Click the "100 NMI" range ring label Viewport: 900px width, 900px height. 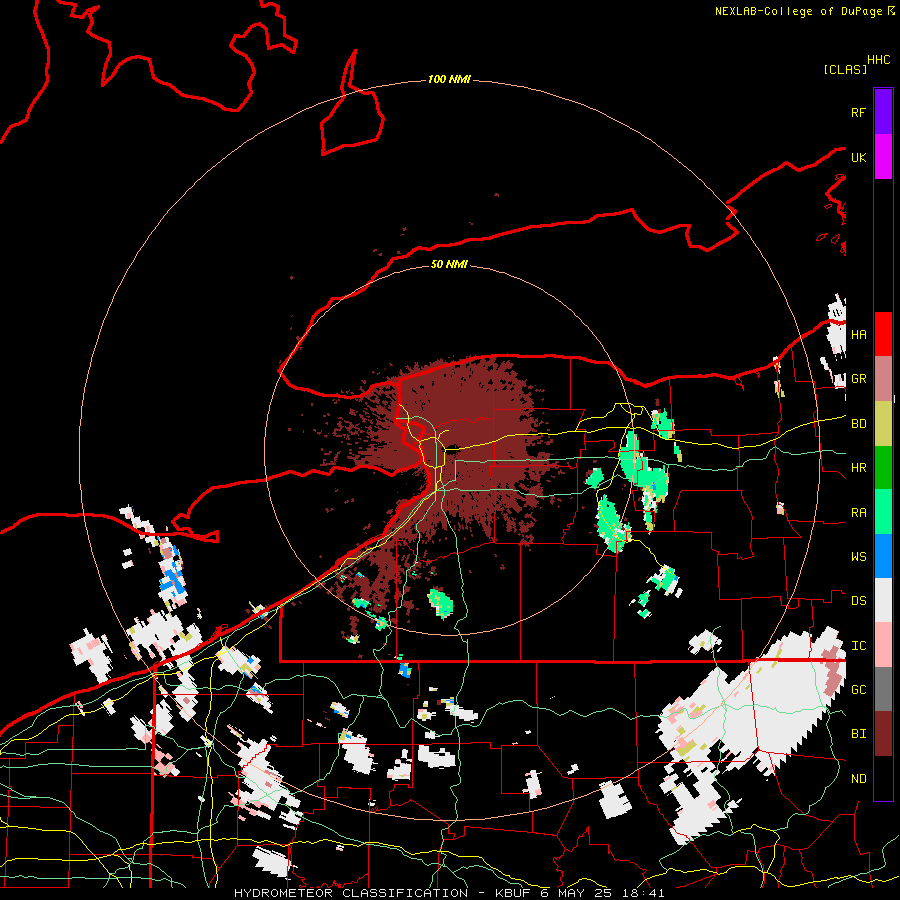click(x=449, y=79)
